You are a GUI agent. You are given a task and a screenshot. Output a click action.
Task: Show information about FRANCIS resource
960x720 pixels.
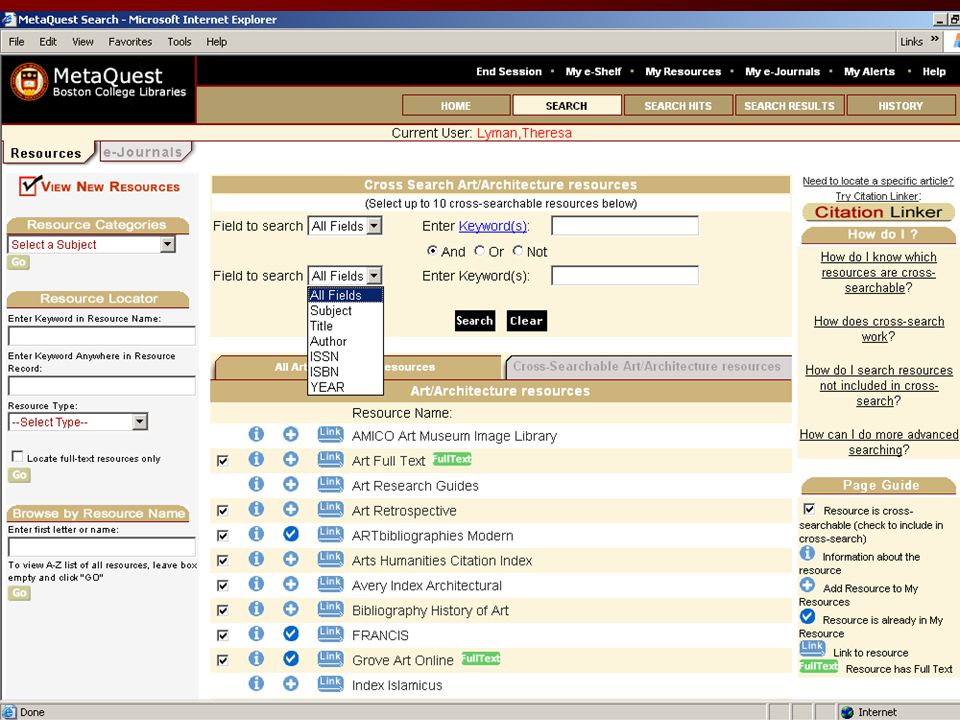coord(256,634)
